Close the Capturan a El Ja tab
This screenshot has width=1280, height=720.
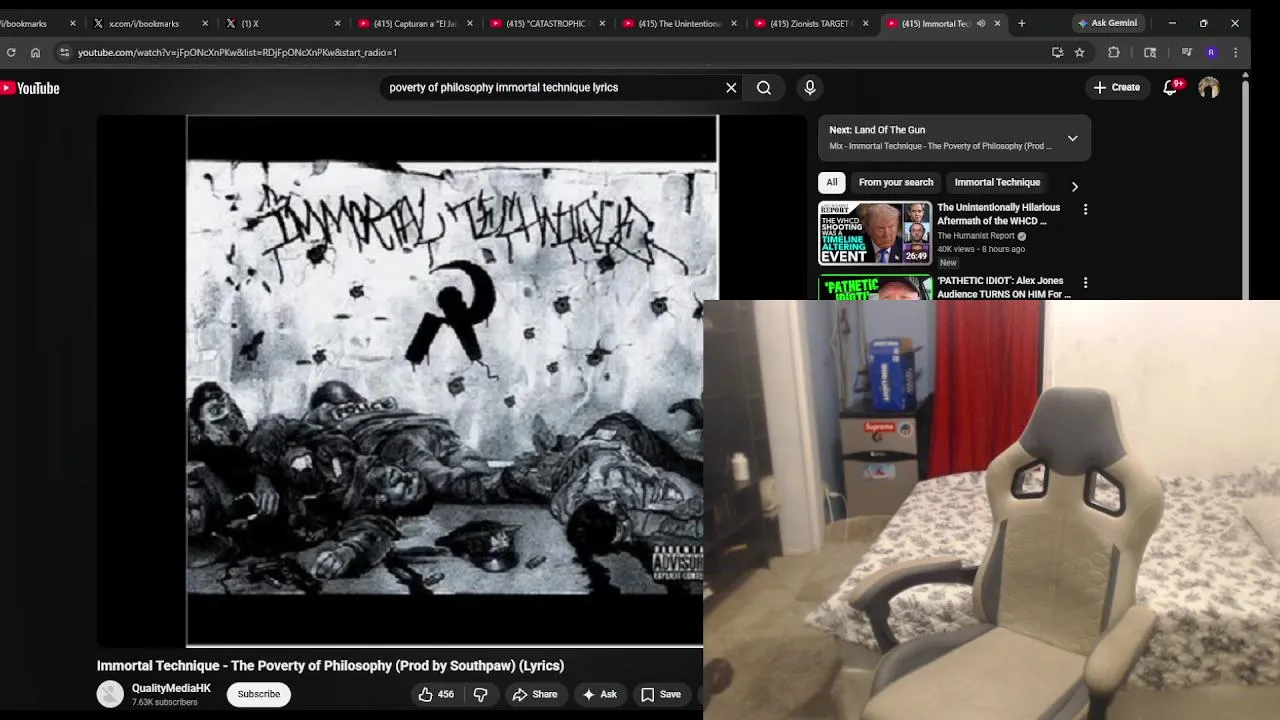(469, 23)
